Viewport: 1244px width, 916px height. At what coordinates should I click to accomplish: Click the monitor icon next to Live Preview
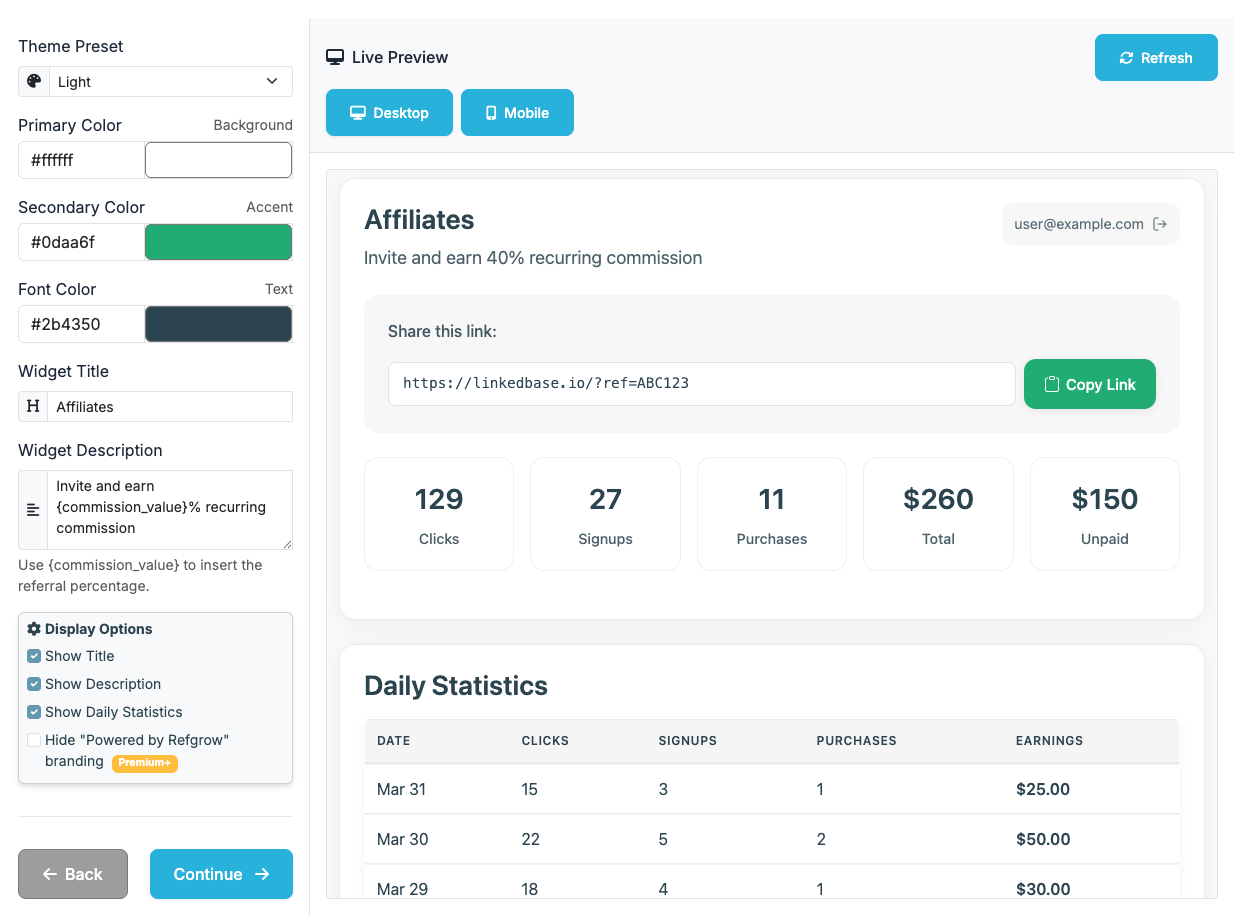click(334, 57)
